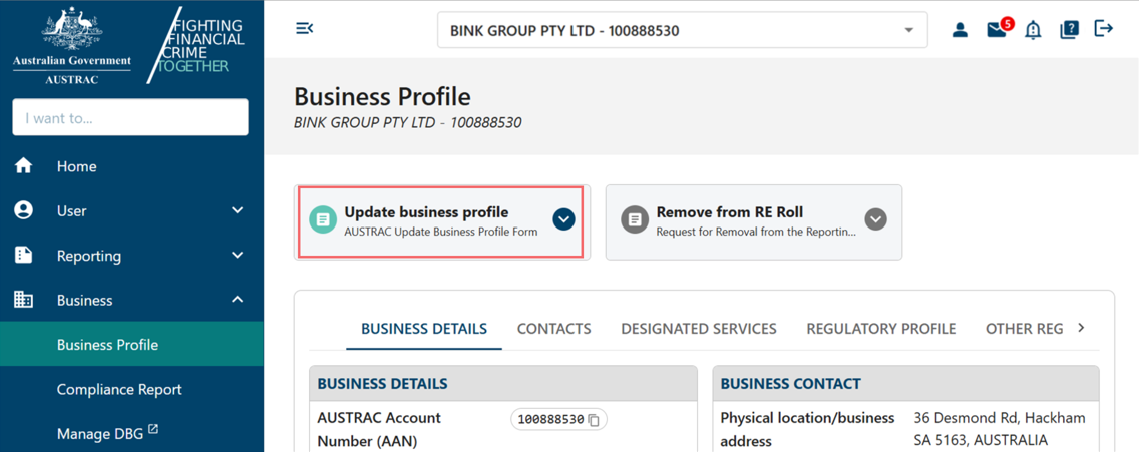The width and height of the screenshot is (1139, 452).
Task: Click the 36 Desmond Rd address text
Action: (x=999, y=429)
